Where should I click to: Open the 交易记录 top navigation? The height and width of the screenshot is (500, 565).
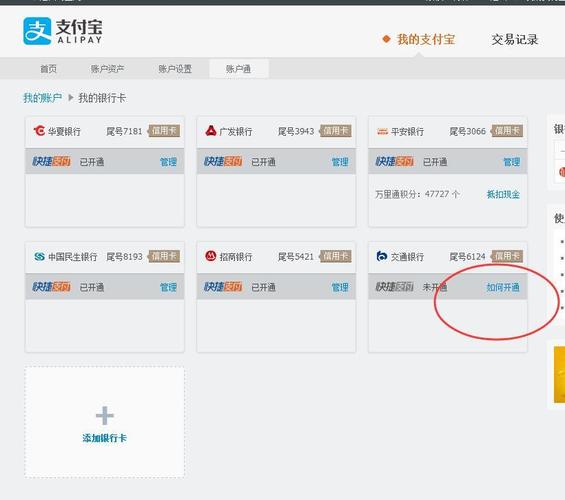pyautogui.click(x=515, y=39)
